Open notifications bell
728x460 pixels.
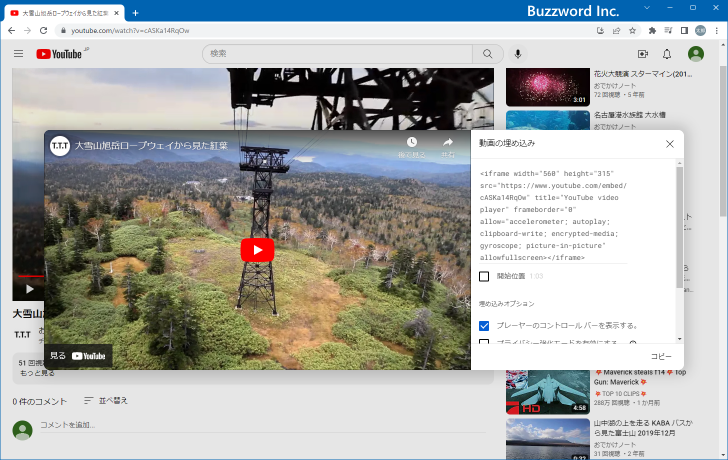coord(667,54)
